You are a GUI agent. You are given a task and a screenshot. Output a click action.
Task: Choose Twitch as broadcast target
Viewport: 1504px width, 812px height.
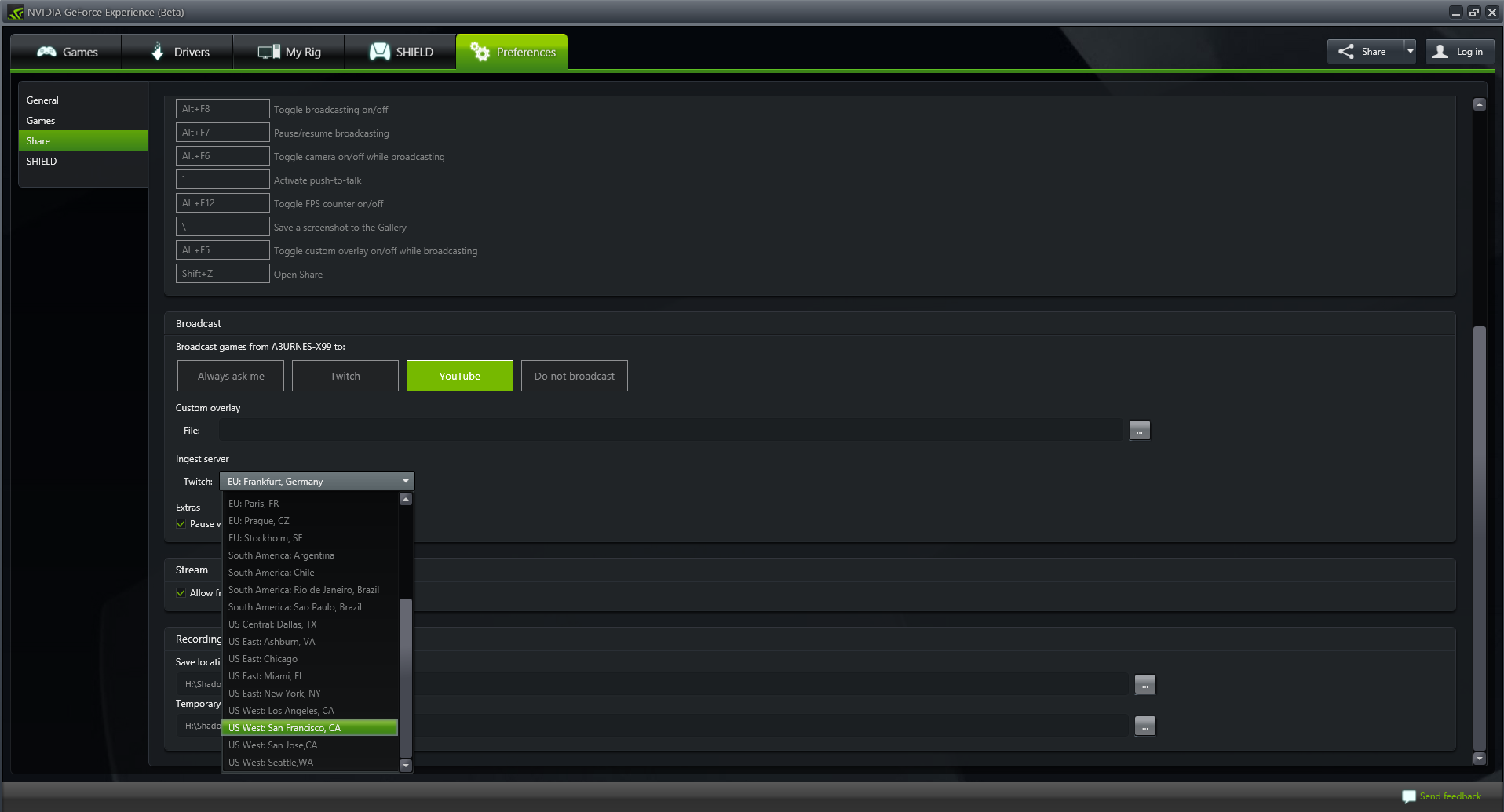coord(345,376)
